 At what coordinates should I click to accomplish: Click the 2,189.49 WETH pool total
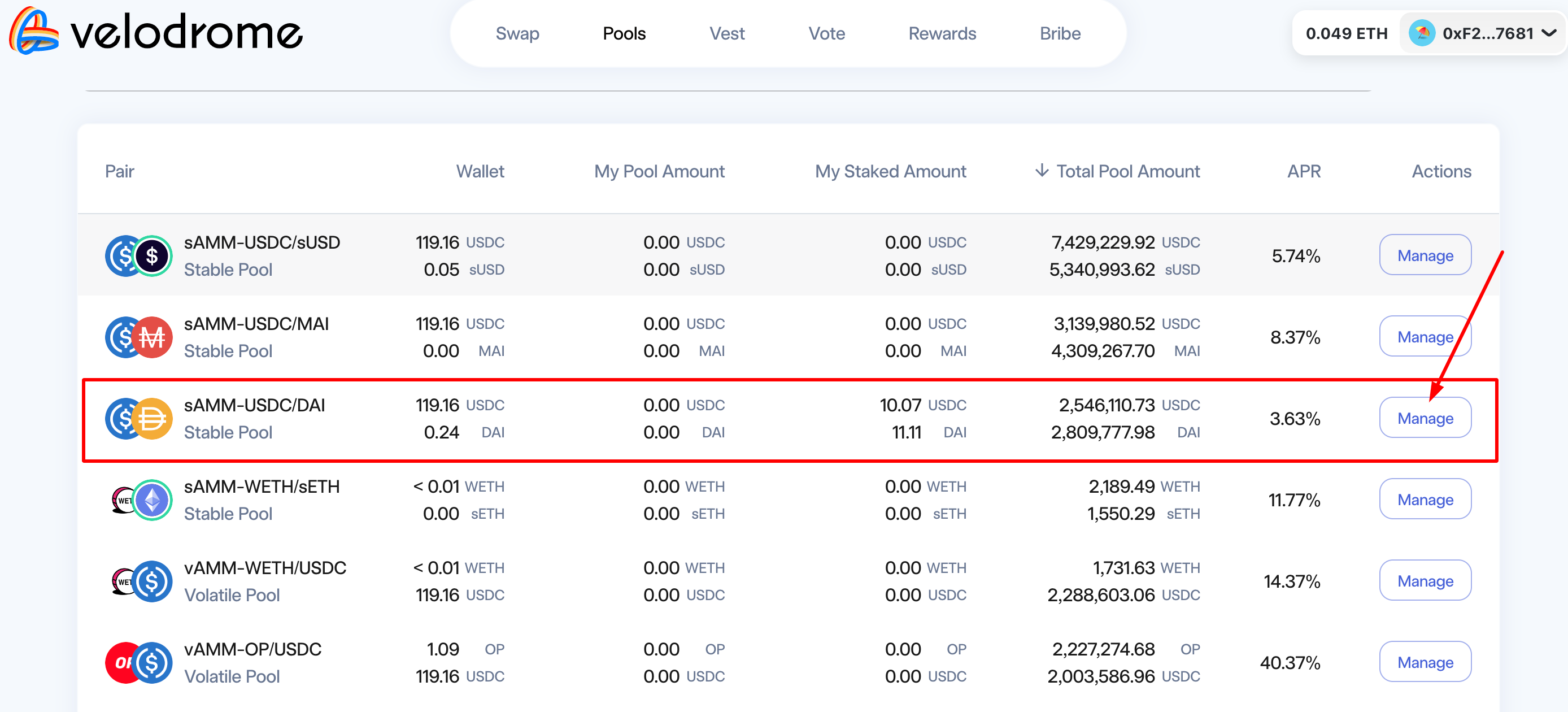tap(1144, 487)
